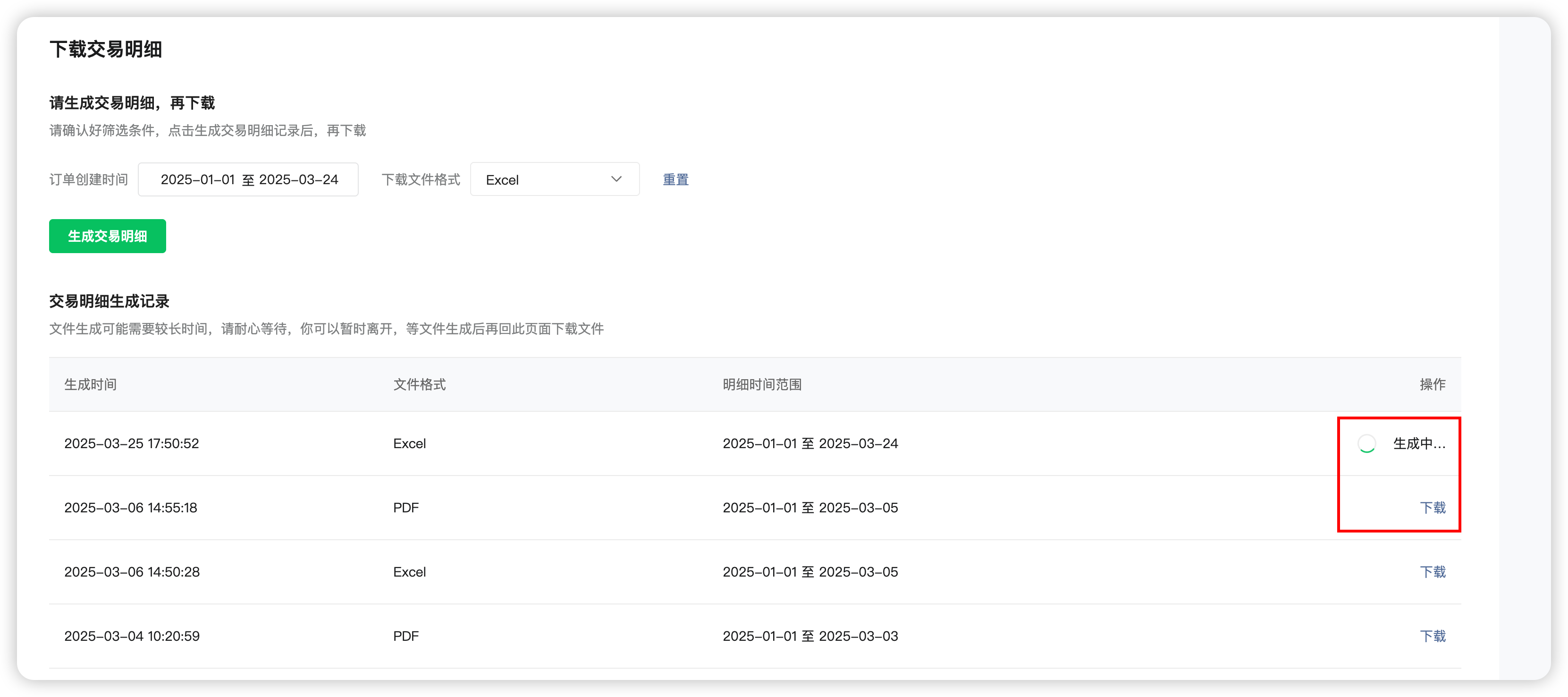Click the 生成时间 column header

[x=90, y=385]
